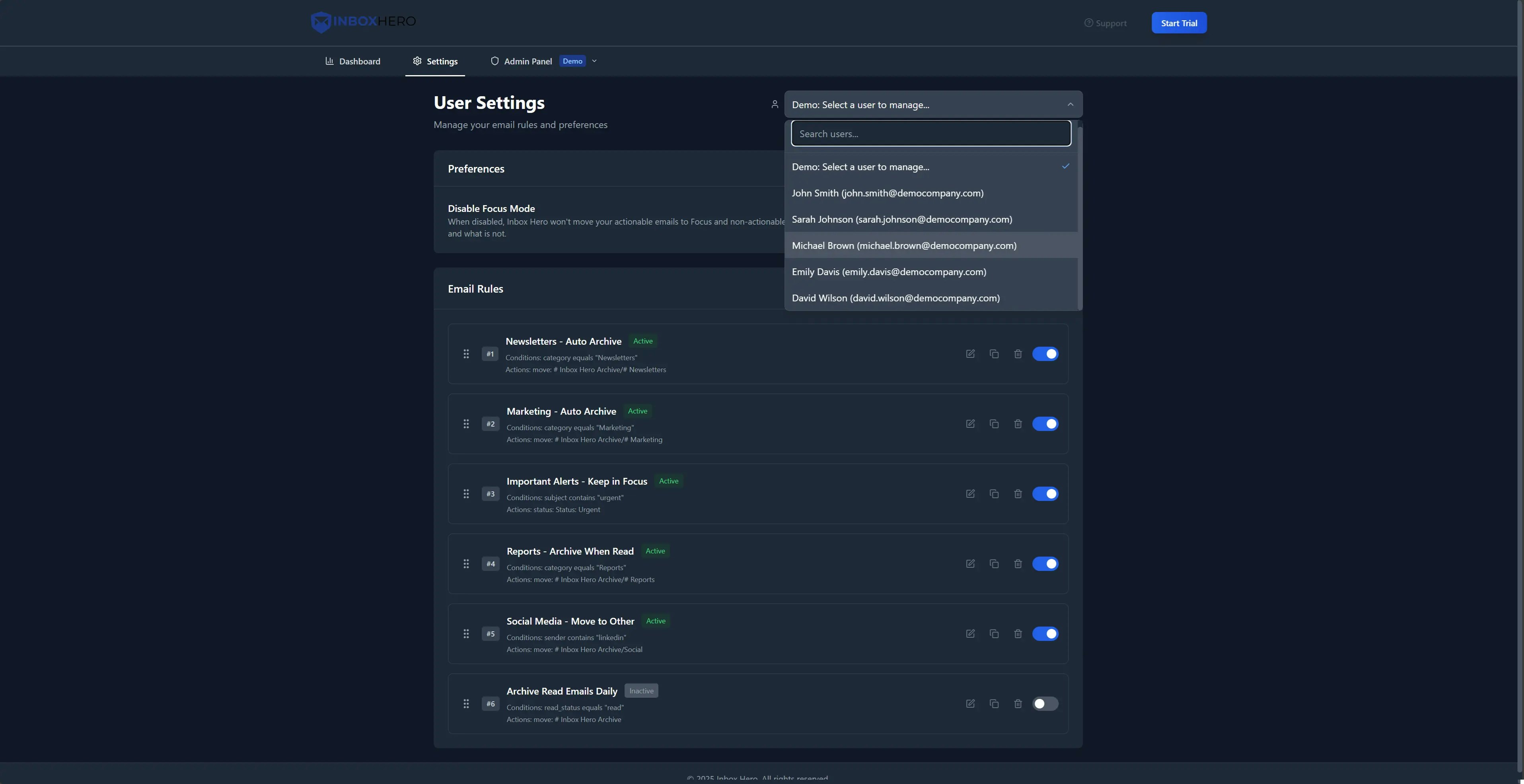
Task: Copy the Reports - Archive When Read rule
Action: pos(994,564)
